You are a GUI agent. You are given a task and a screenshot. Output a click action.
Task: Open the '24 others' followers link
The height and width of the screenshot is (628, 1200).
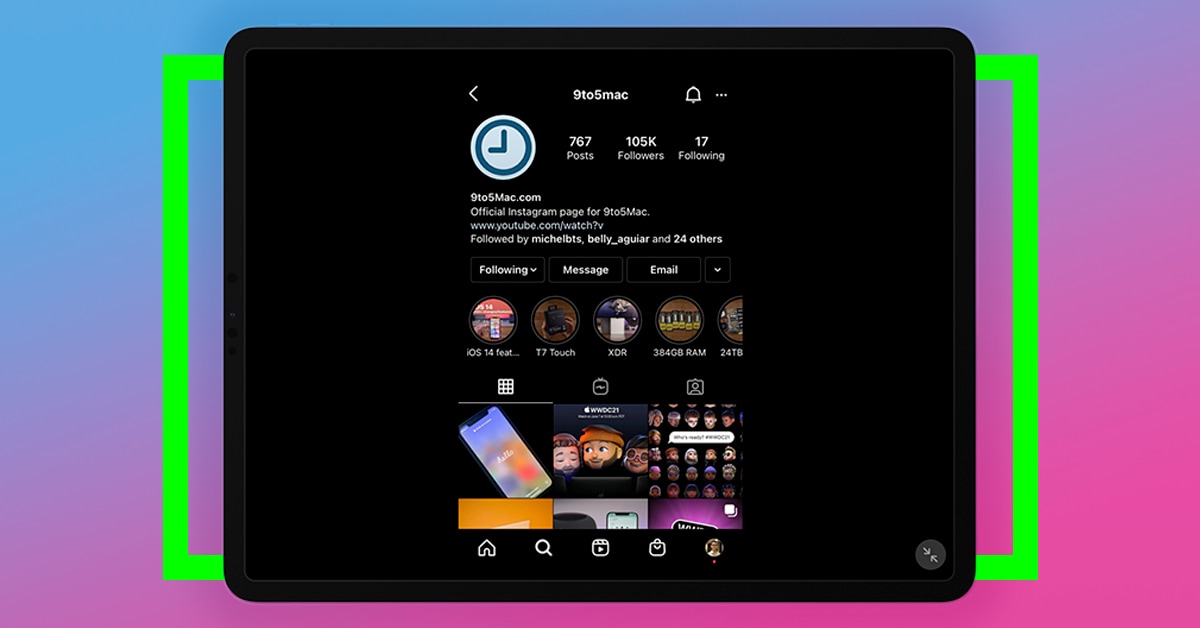tap(698, 240)
